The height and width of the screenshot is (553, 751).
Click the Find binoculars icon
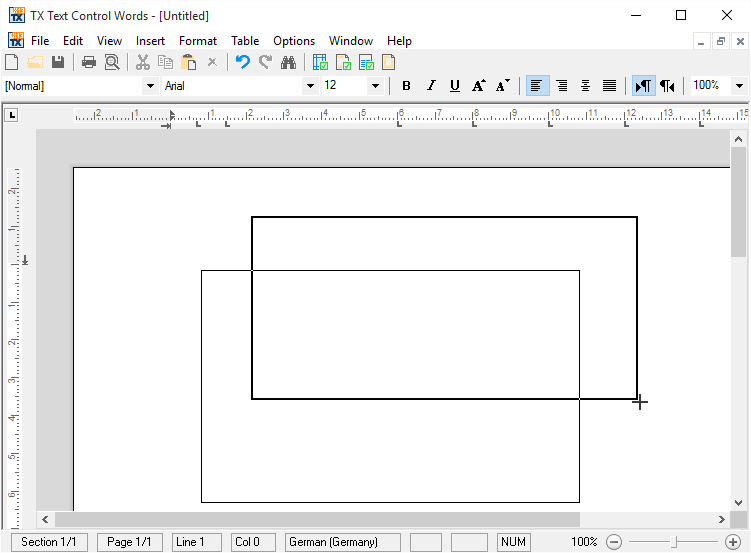[x=288, y=62]
